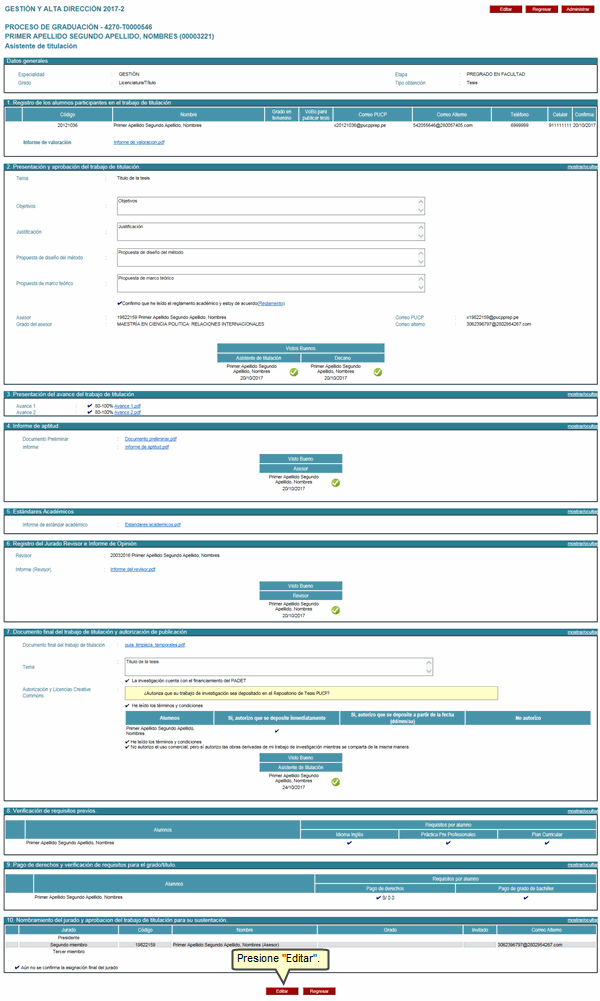Open the Reglamento link

point(271,304)
